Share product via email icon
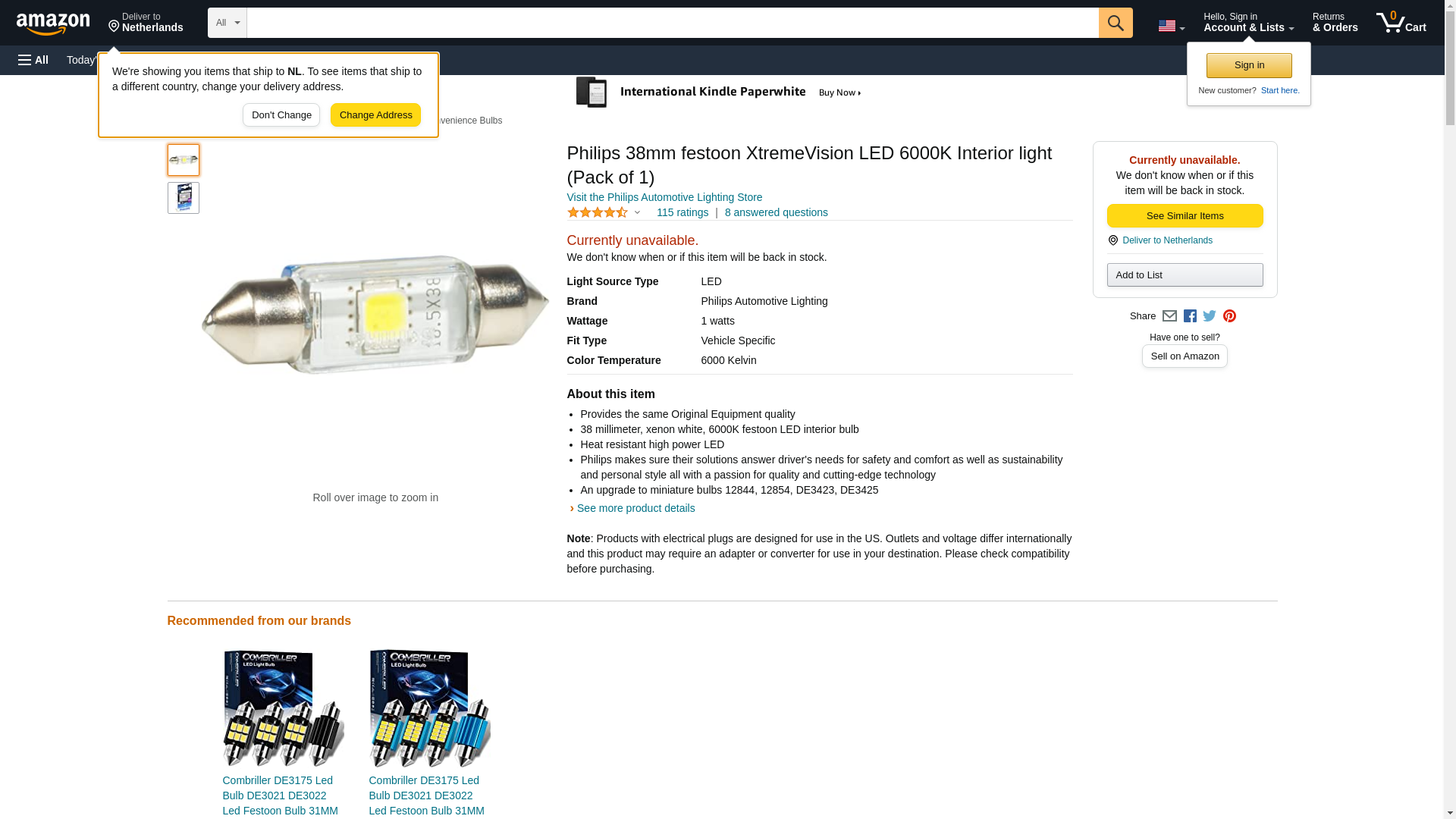 (x=1169, y=316)
